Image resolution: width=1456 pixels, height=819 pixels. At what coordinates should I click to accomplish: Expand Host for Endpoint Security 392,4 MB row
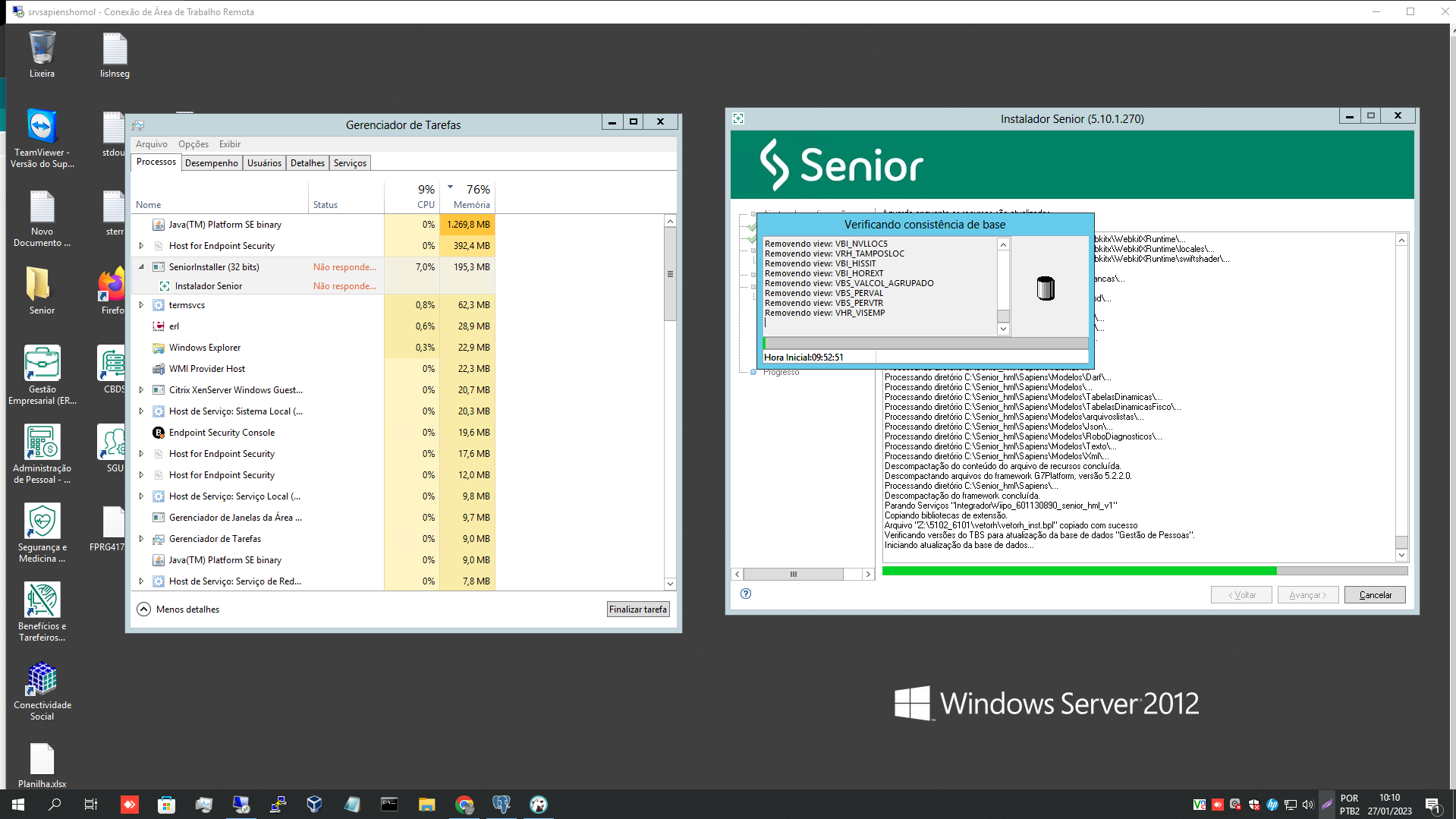141,246
